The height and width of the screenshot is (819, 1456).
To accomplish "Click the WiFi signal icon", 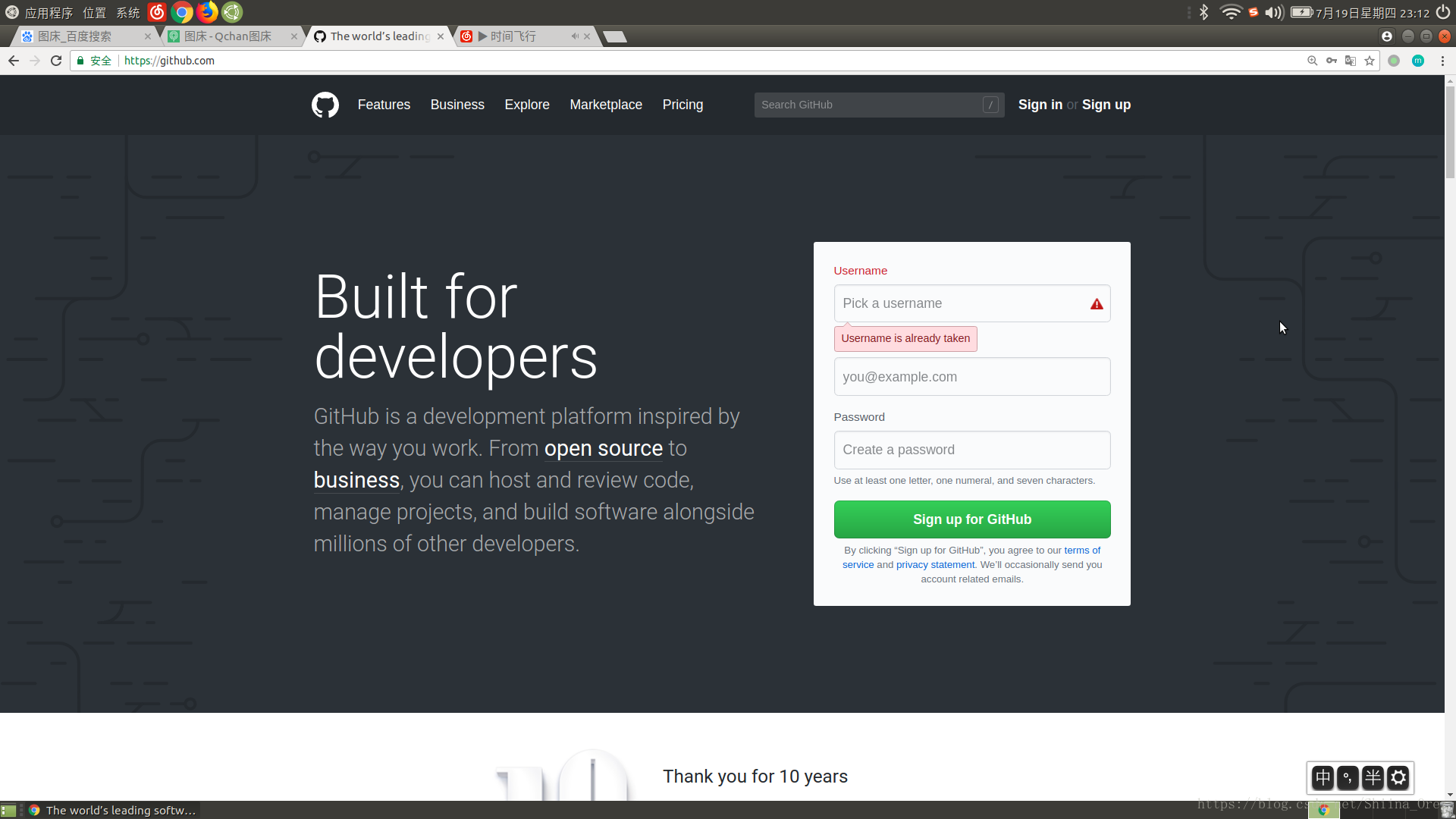I will (1224, 12).
